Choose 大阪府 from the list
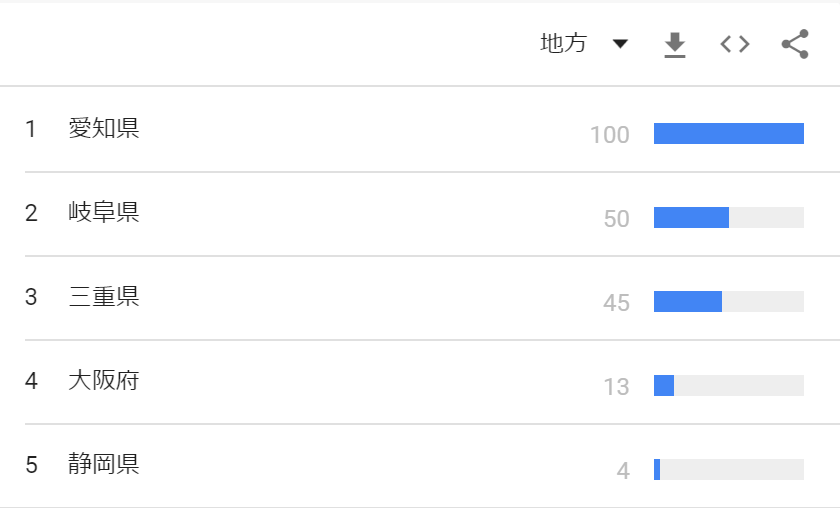 click(x=104, y=381)
